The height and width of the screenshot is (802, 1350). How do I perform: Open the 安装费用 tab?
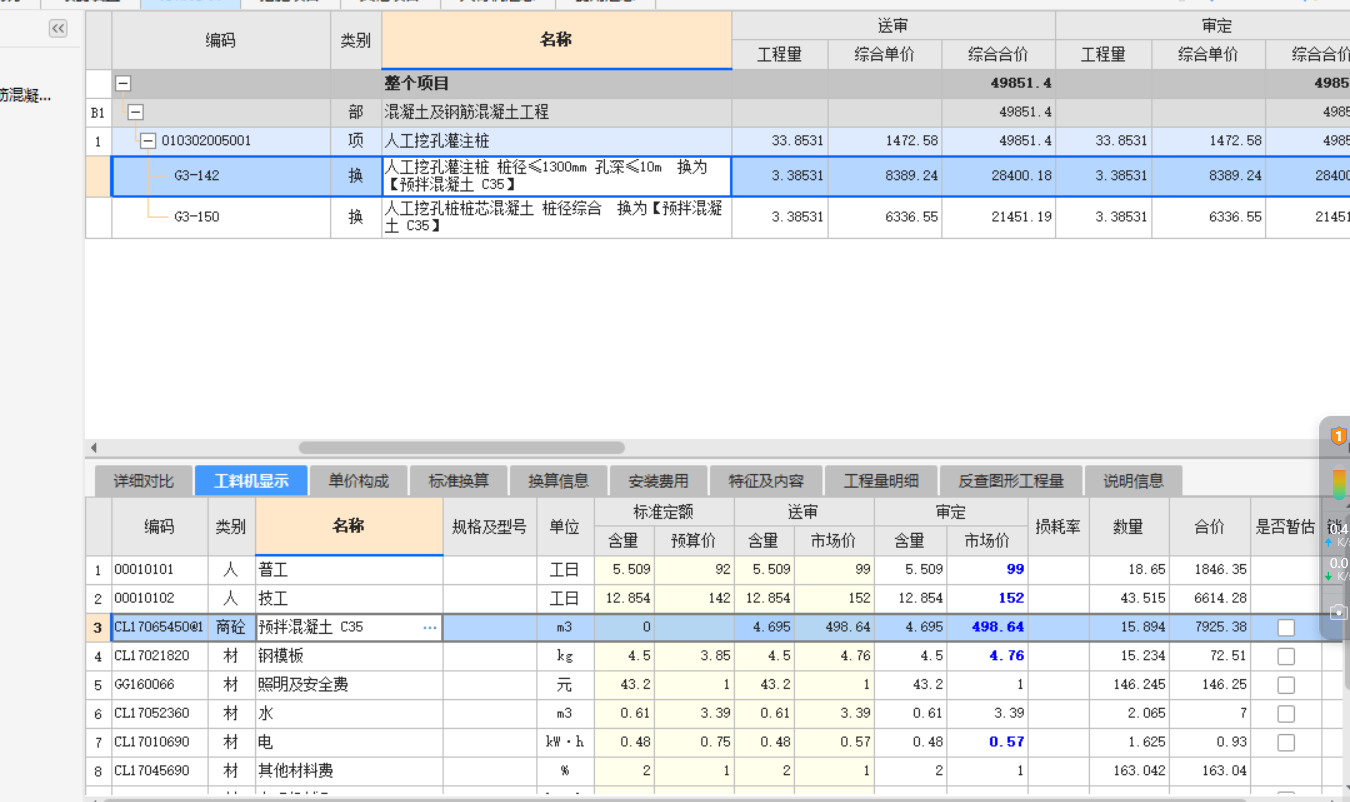[x=659, y=481]
